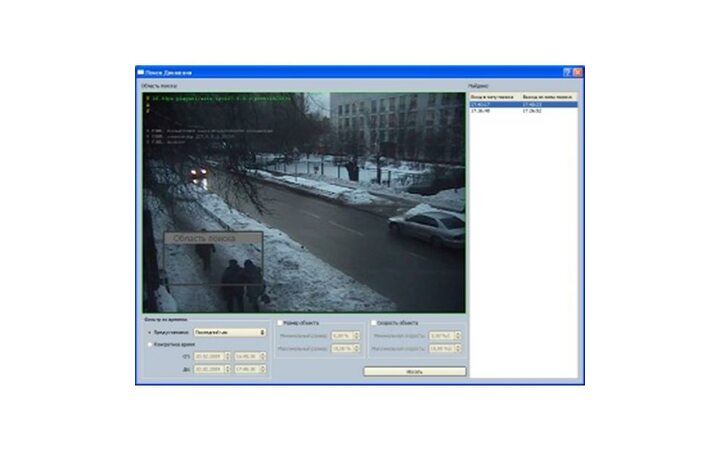The image size is (720, 450).
Task: Click the help question-mark button in title bar
Action: point(567,72)
